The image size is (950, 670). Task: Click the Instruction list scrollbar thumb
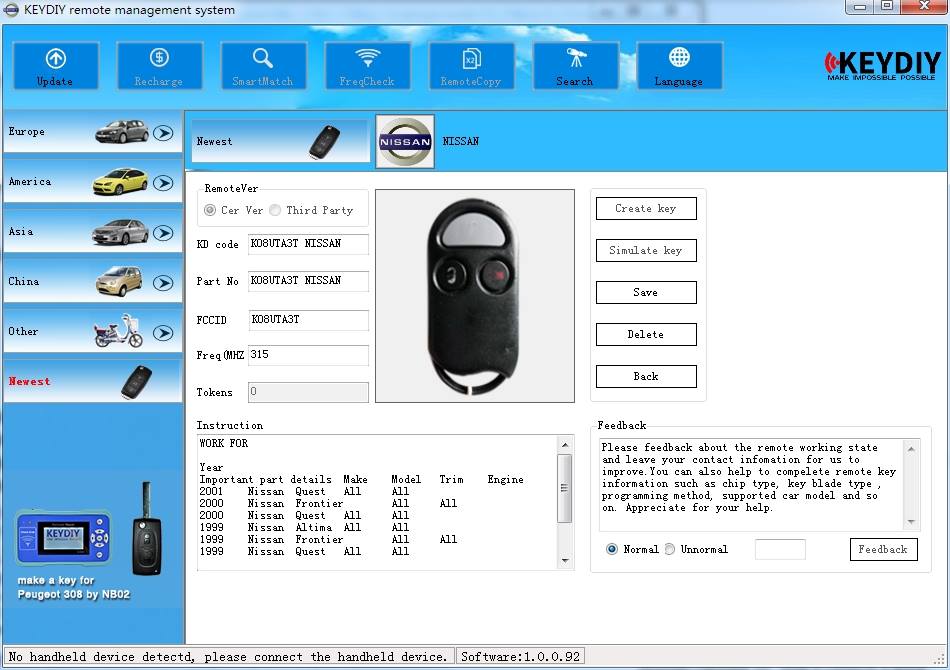click(x=565, y=488)
